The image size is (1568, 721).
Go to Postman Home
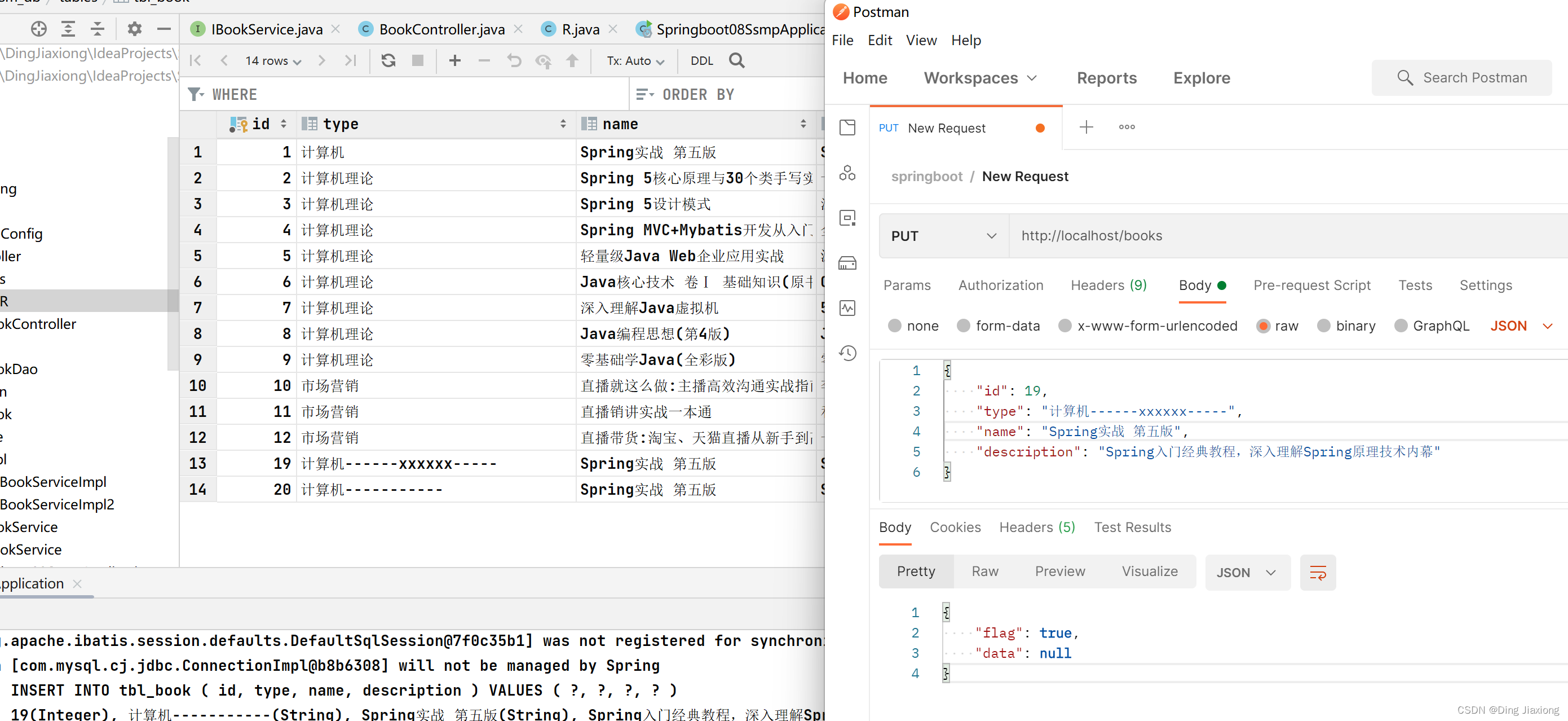[865, 78]
